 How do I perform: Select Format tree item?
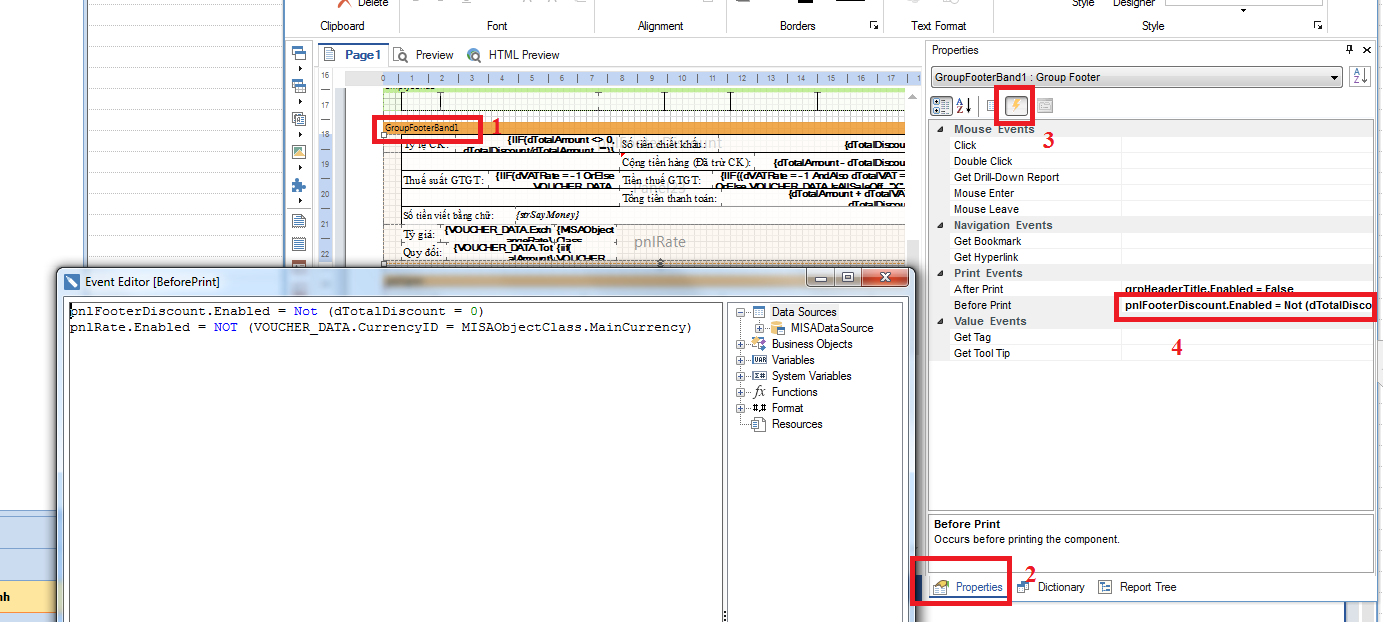pos(788,408)
